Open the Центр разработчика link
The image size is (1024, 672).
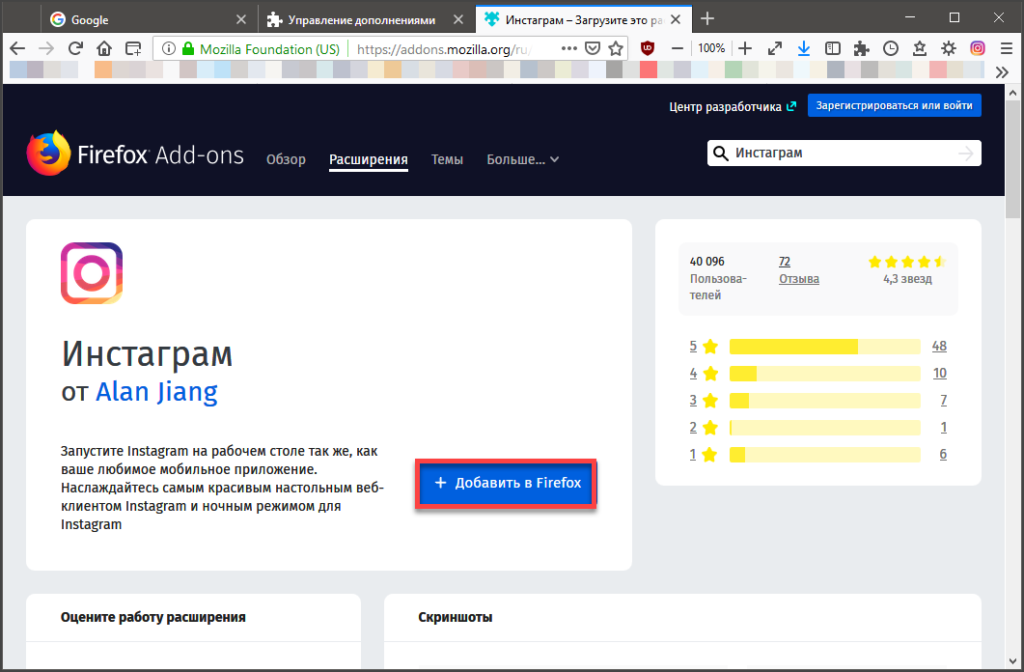tap(732, 106)
